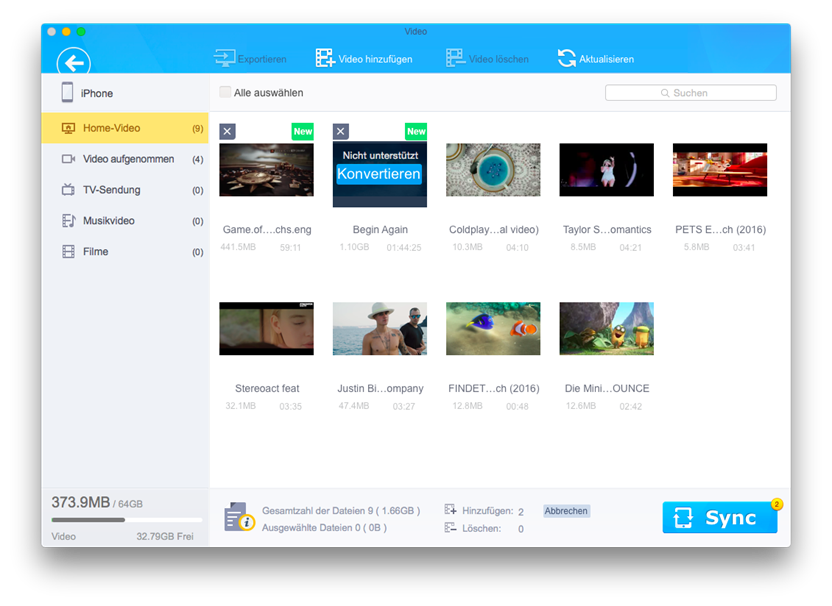Select the Game.of...chs.eng thumbnail
Image resolution: width=832 pixels, height=606 pixels.
266,170
